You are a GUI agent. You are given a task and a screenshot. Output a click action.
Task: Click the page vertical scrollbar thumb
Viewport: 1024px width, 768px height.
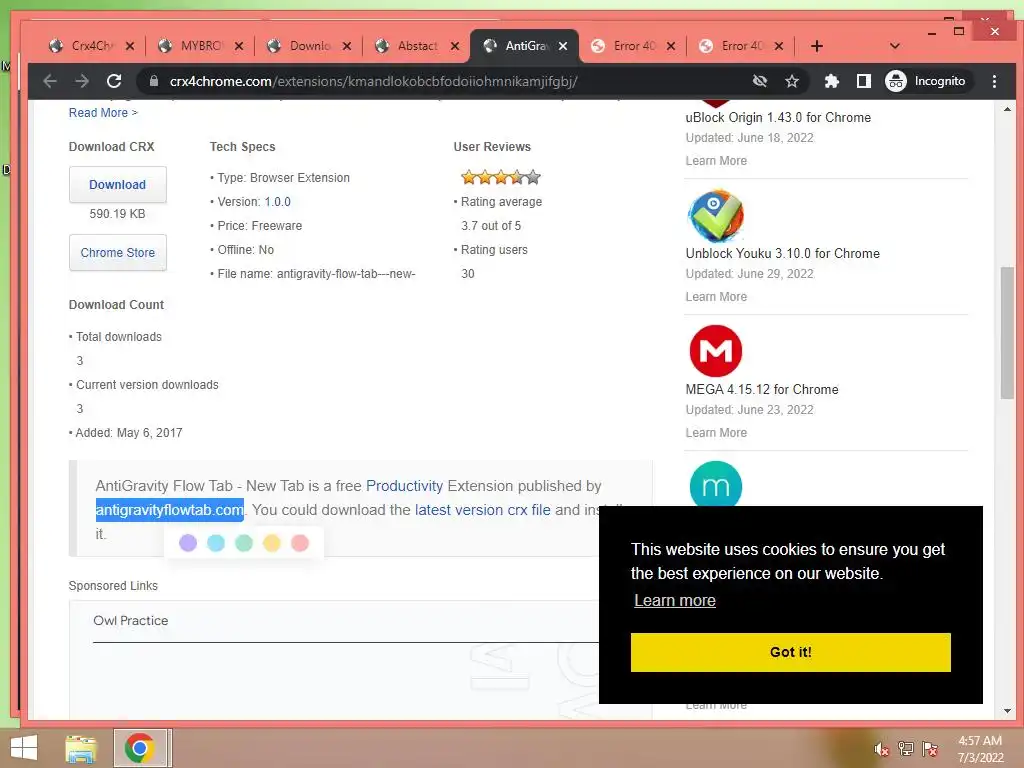tap(1007, 332)
